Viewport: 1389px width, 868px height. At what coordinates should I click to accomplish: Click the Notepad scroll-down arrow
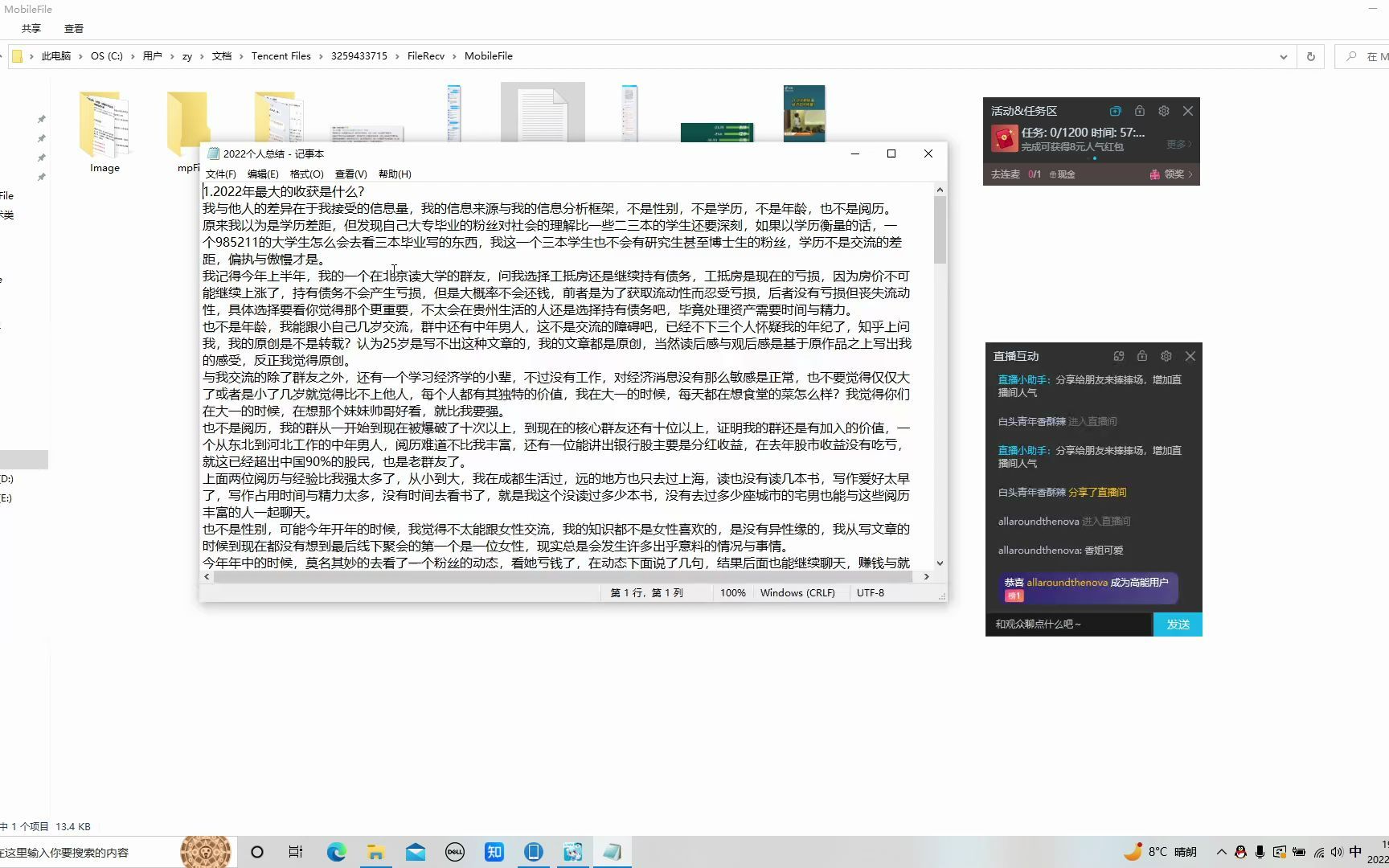click(x=940, y=563)
